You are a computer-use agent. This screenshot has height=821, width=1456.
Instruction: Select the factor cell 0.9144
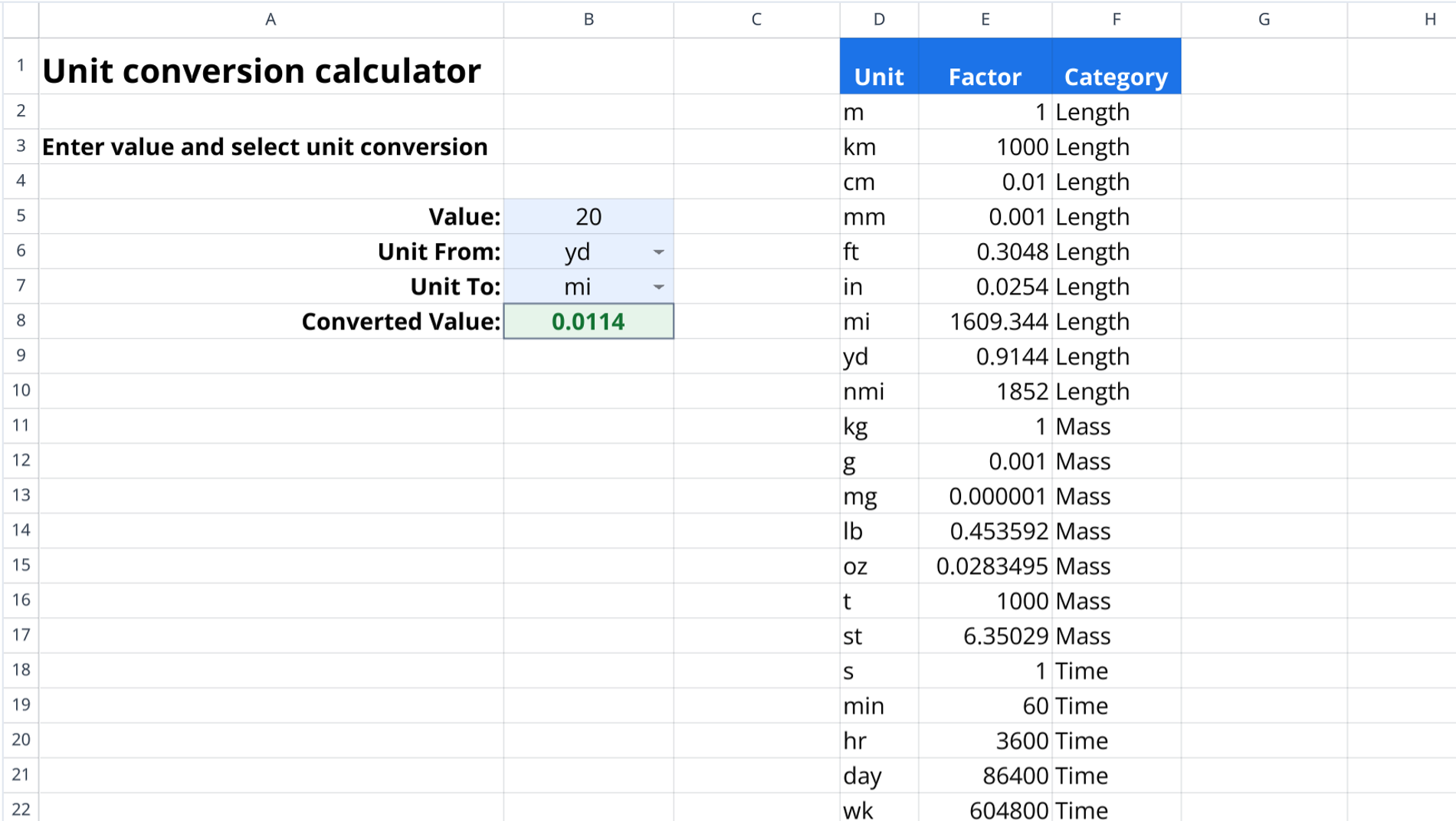click(985, 356)
